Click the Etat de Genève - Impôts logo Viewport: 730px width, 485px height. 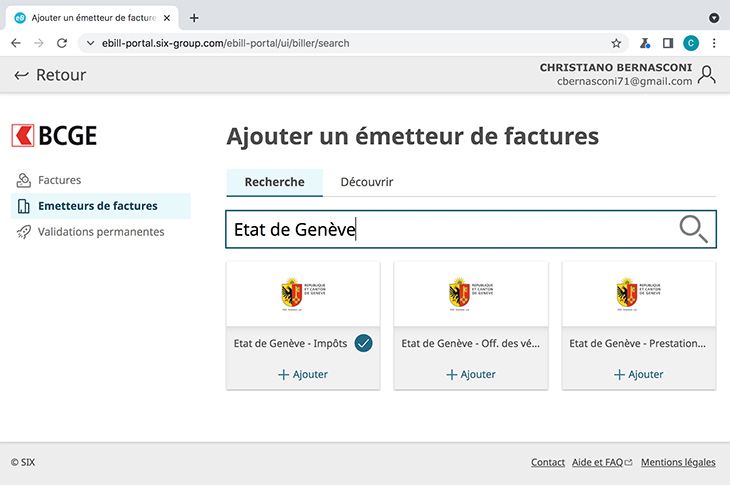304,294
